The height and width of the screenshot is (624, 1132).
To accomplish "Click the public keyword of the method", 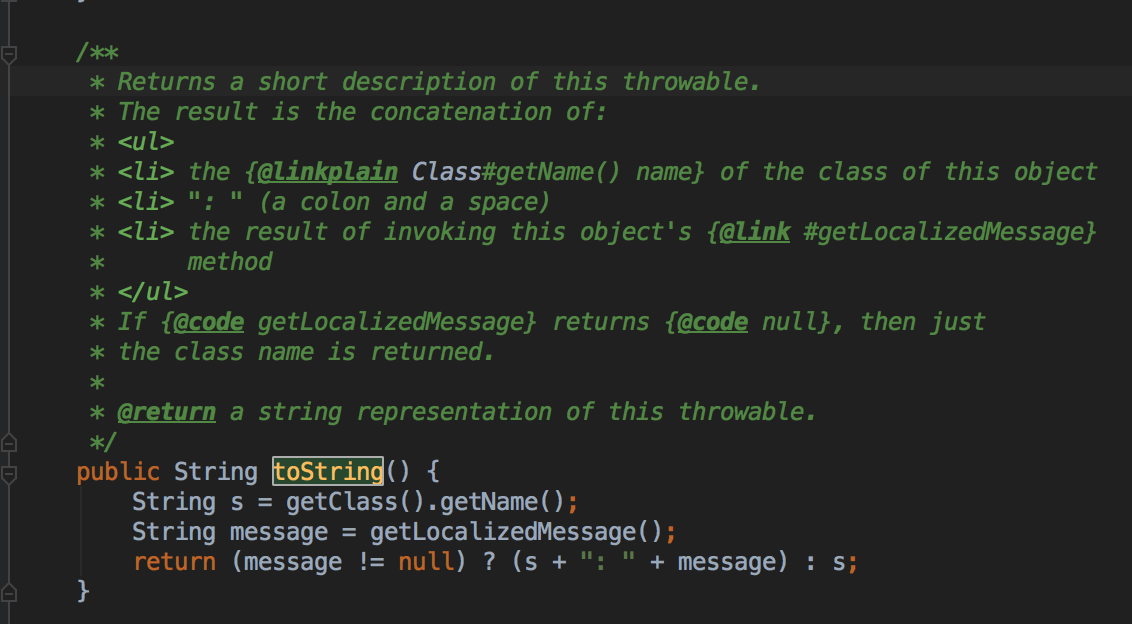I will point(118,471).
